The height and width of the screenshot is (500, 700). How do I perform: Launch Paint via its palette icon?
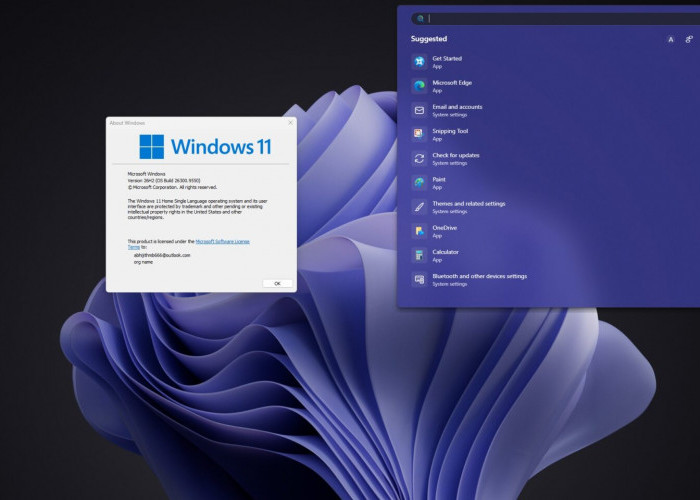pyautogui.click(x=419, y=183)
